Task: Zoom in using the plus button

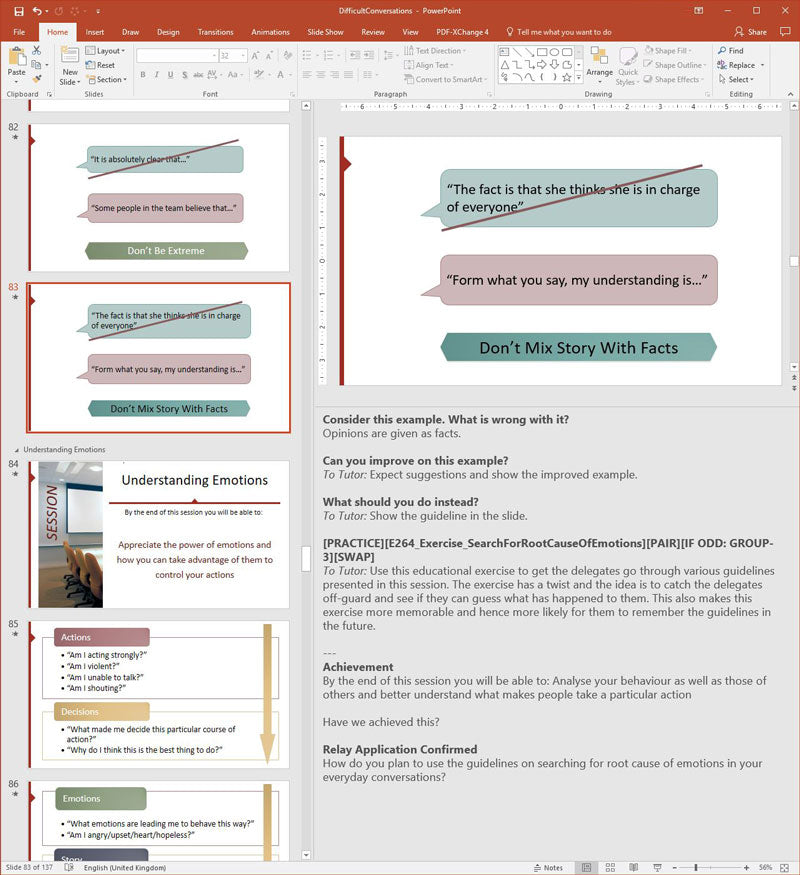Action: 746,867
